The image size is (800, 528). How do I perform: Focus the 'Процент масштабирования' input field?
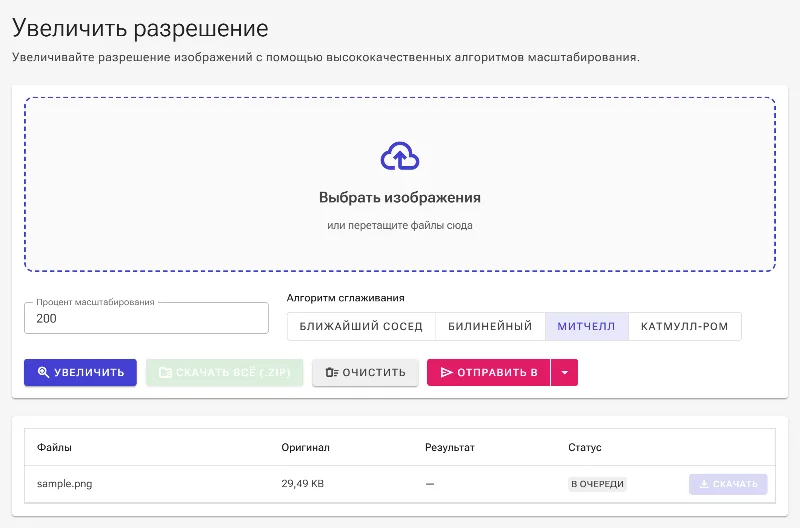click(146, 318)
